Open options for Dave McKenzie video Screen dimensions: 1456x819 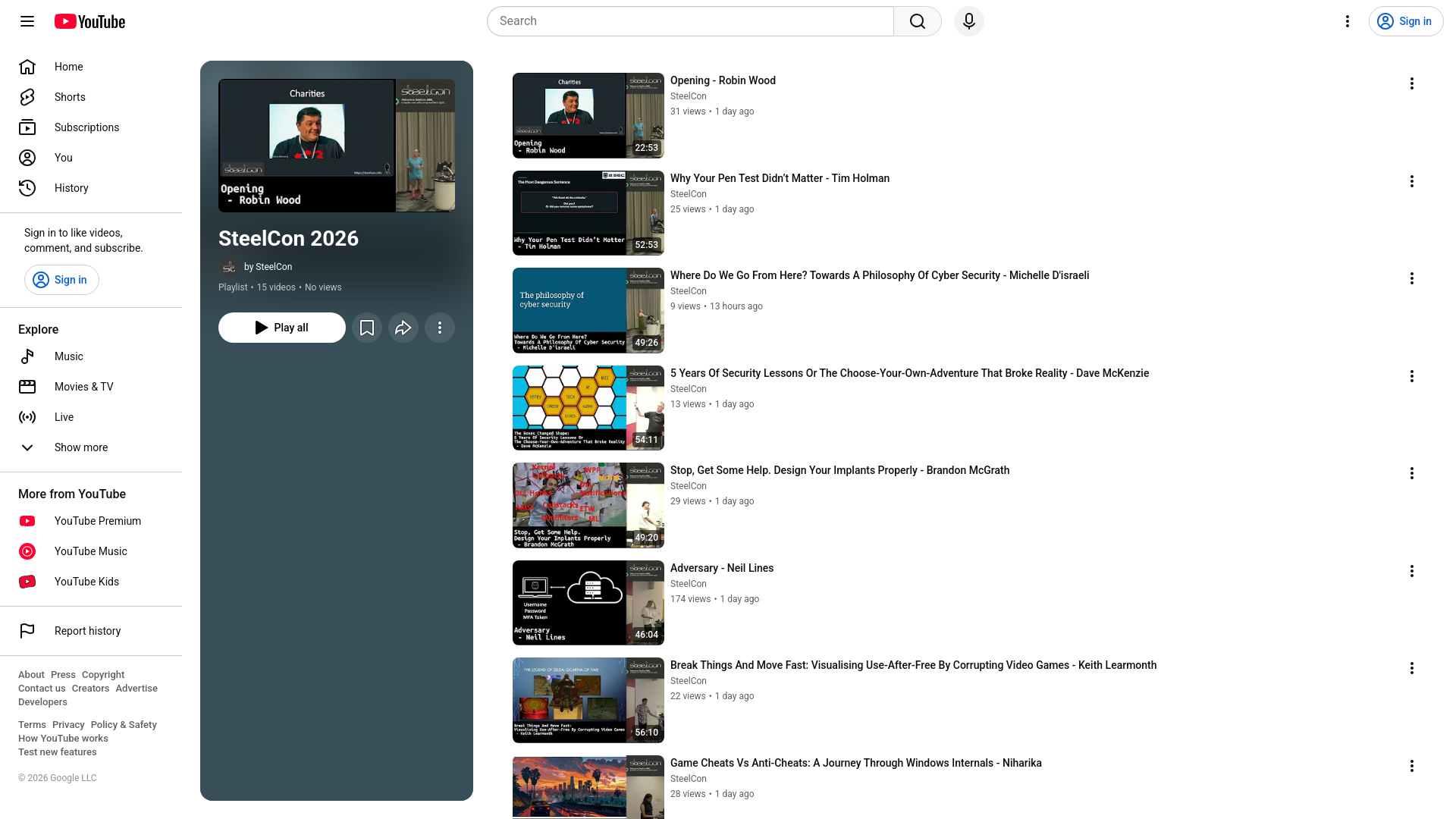tap(1412, 376)
